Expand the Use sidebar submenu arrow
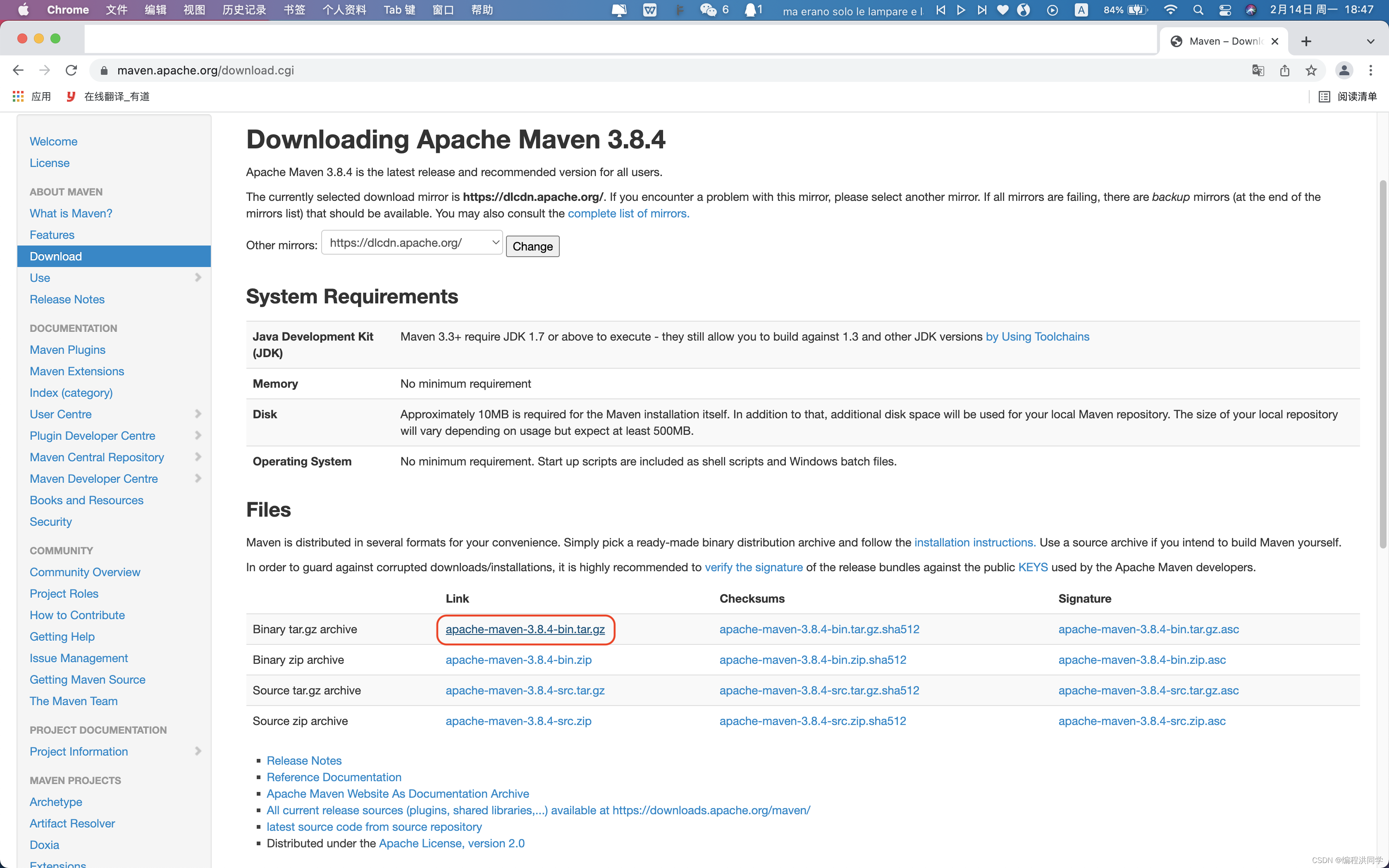The width and height of the screenshot is (1389, 868). pos(198,278)
